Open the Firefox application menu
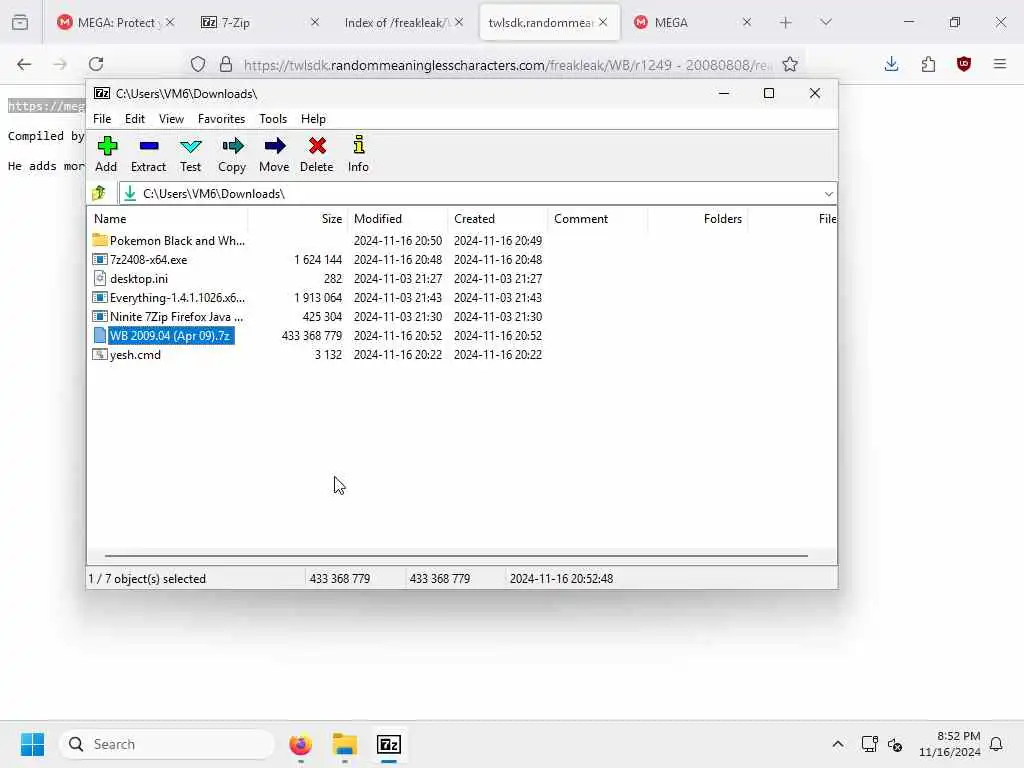 tap(1000, 64)
